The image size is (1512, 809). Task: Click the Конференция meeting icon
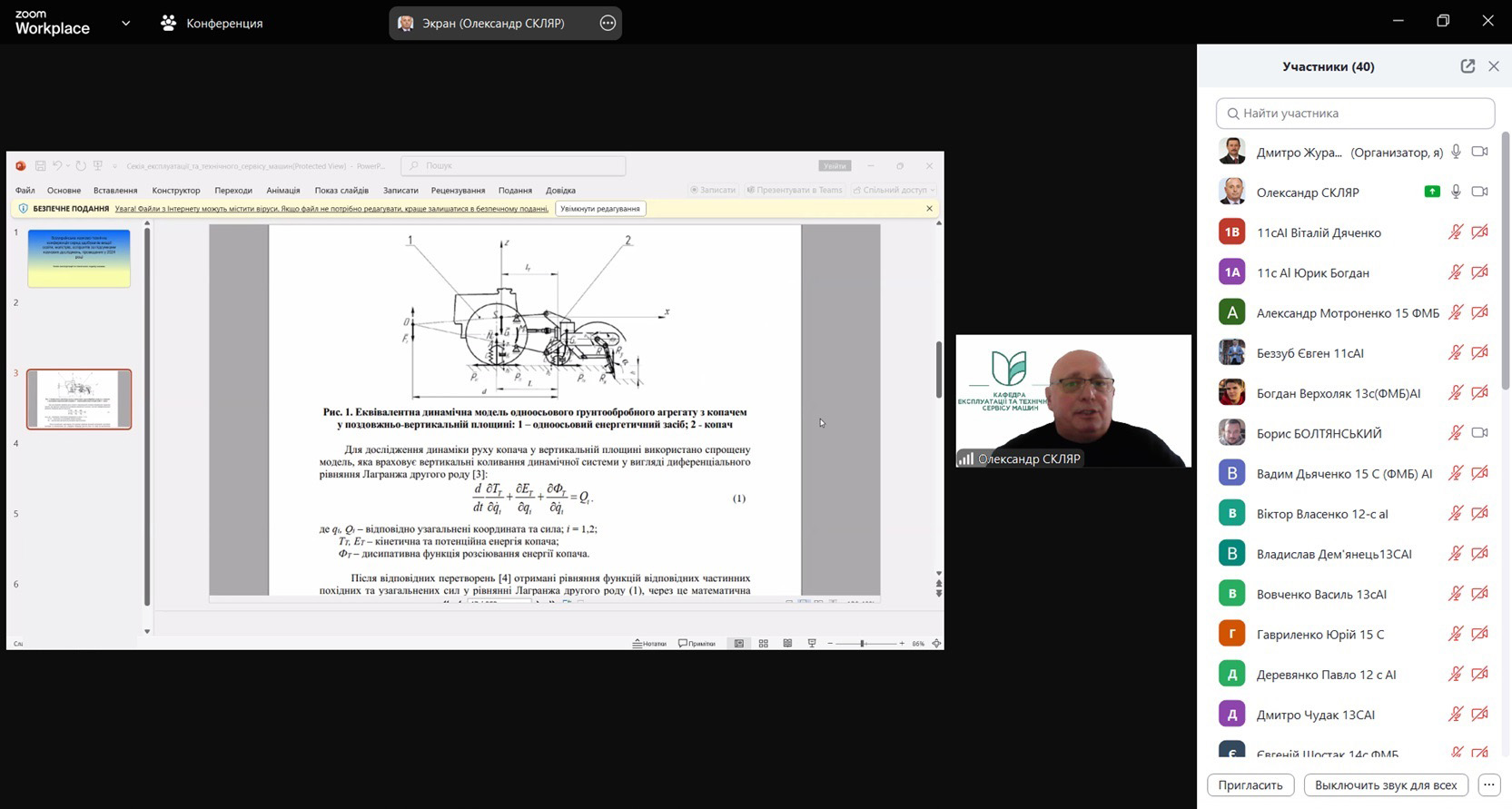click(x=169, y=24)
